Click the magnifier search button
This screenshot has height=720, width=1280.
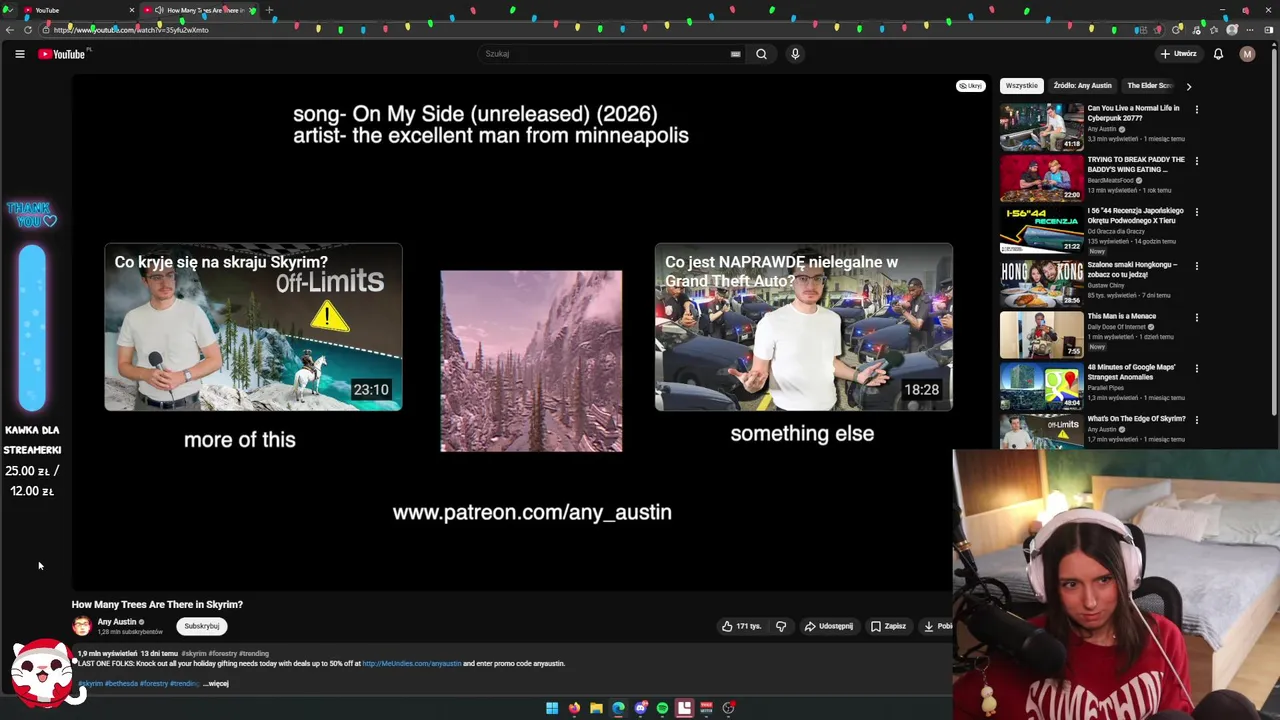pos(761,54)
